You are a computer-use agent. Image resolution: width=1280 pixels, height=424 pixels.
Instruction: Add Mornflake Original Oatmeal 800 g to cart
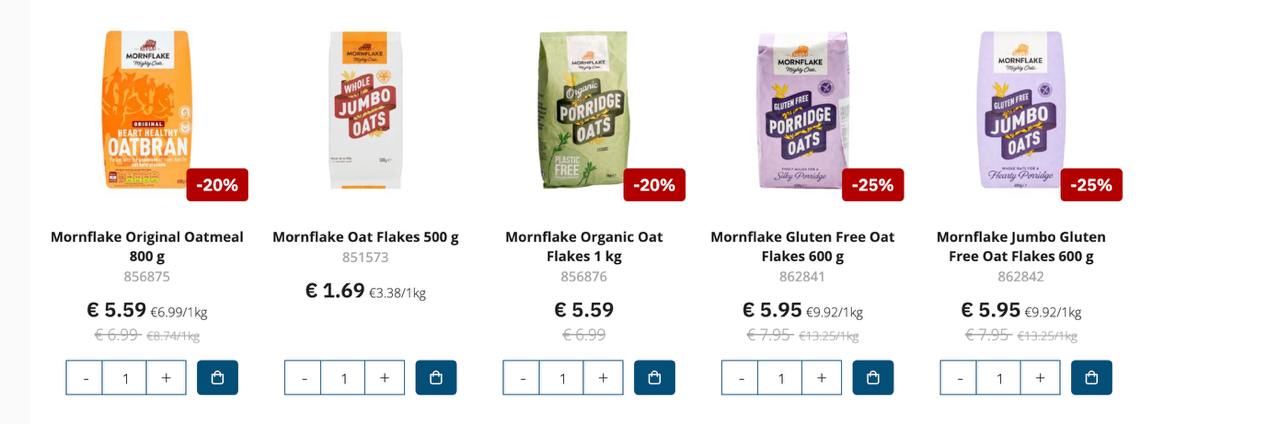pyautogui.click(x=218, y=378)
